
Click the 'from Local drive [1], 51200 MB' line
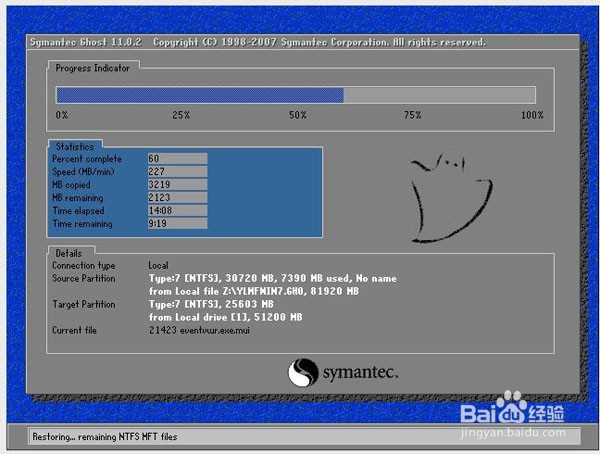pos(225,317)
